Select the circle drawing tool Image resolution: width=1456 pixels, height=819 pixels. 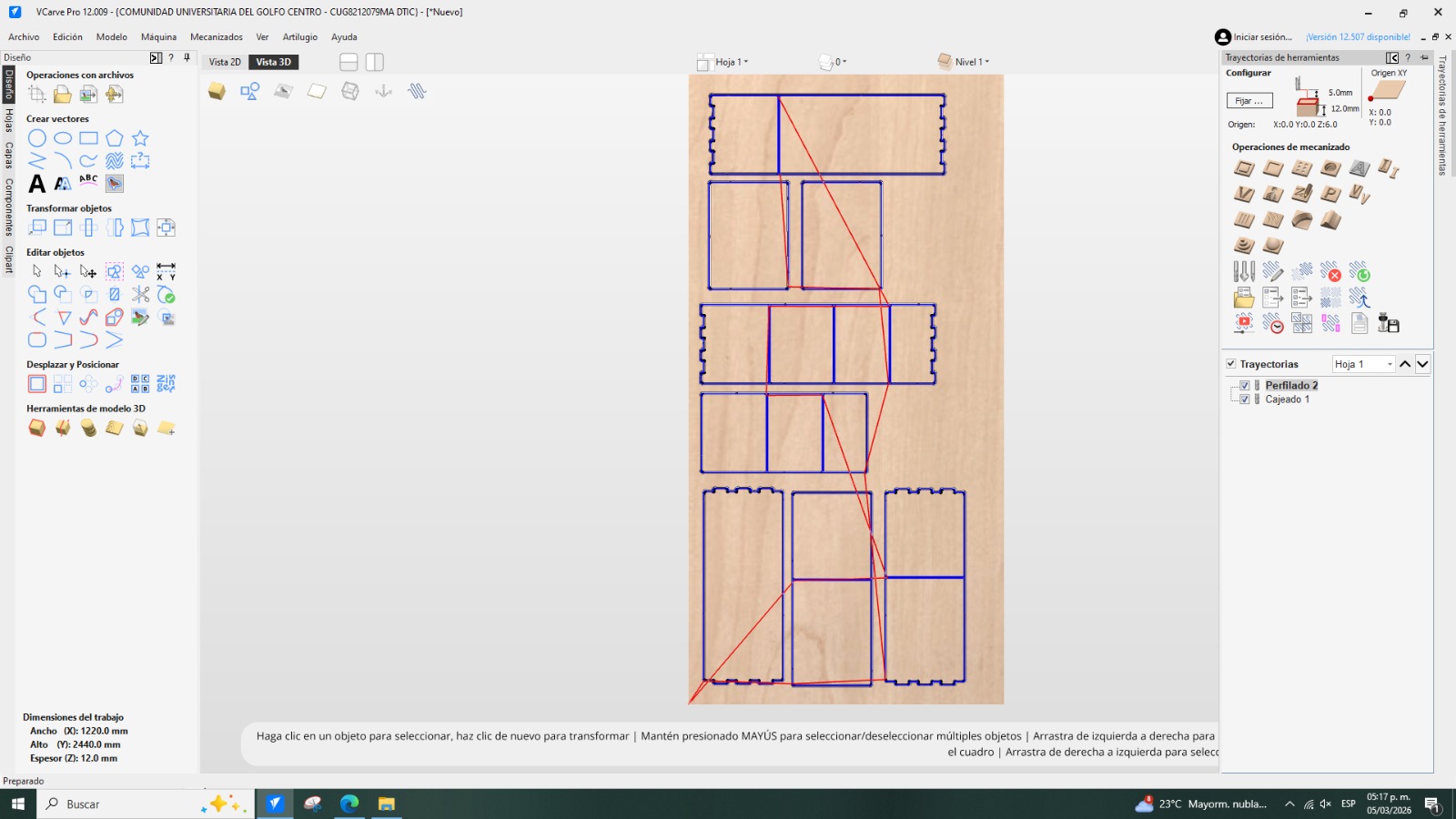pos(37,138)
